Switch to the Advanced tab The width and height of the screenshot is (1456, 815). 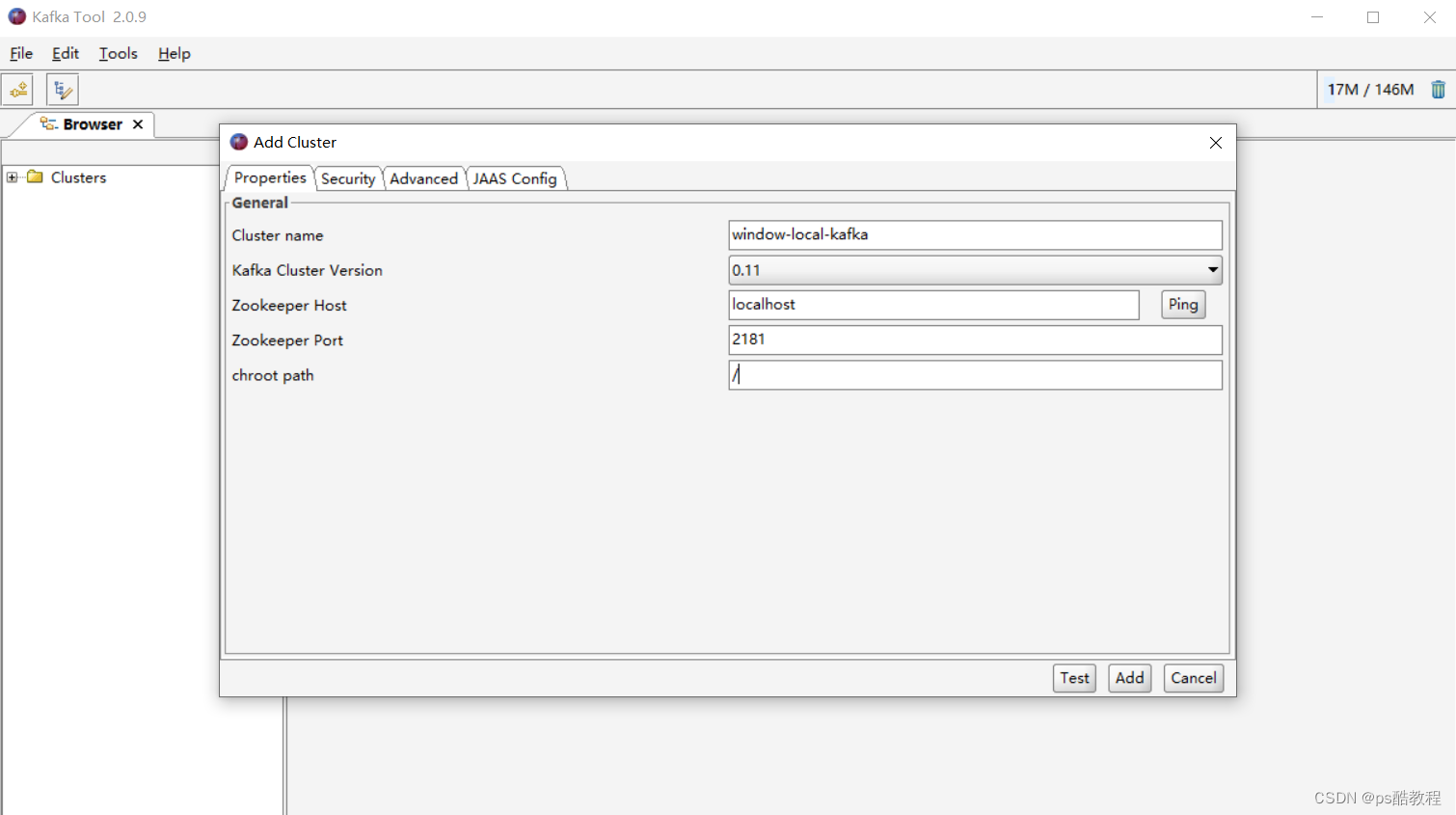423,178
